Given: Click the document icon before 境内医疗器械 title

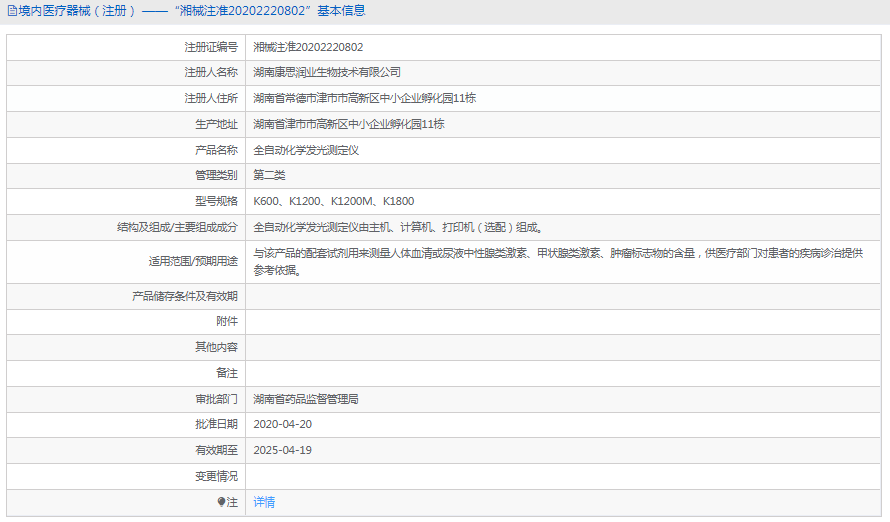Looking at the screenshot, I should point(12,11).
